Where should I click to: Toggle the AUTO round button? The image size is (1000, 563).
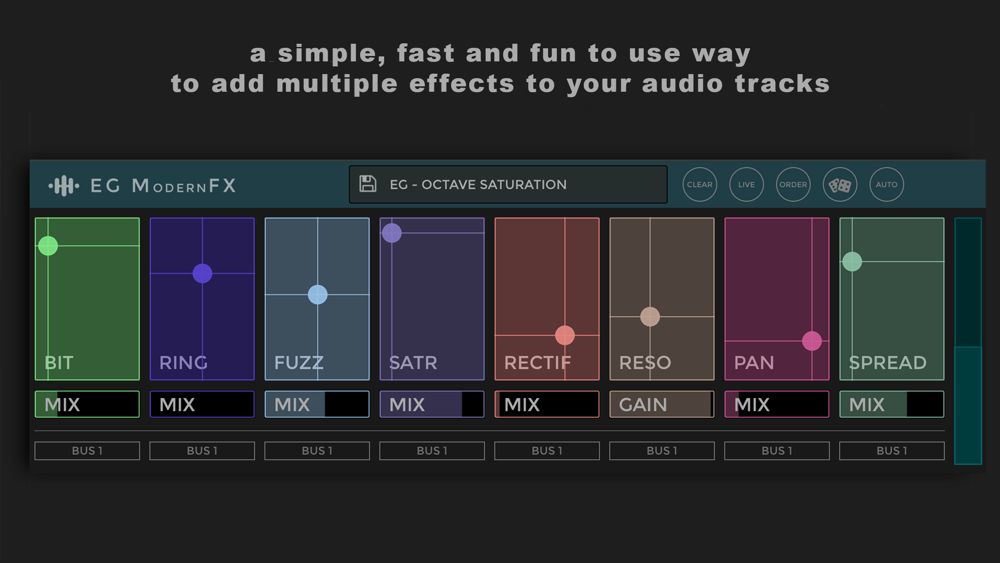pyautogui.click(x=886, y=185)
